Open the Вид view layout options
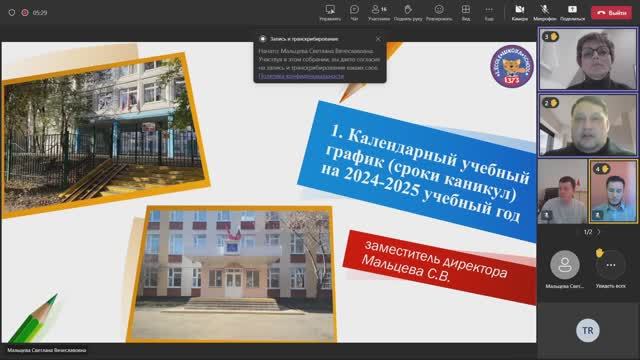Image resolution: width=640 pixels, height=360 pixels. (x=466, y=12)
